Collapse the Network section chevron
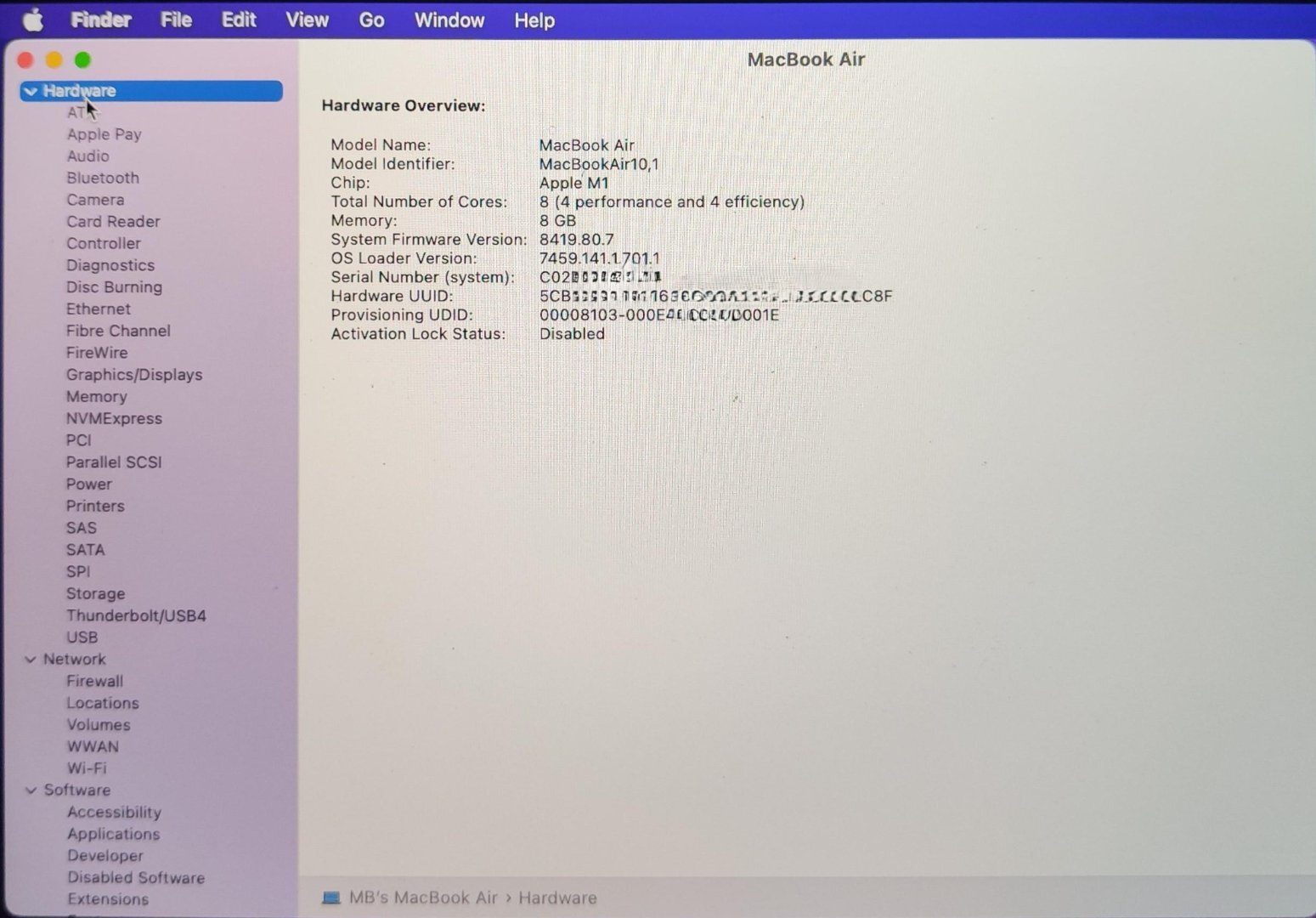The image size is (1316, 918). point(31,660)
